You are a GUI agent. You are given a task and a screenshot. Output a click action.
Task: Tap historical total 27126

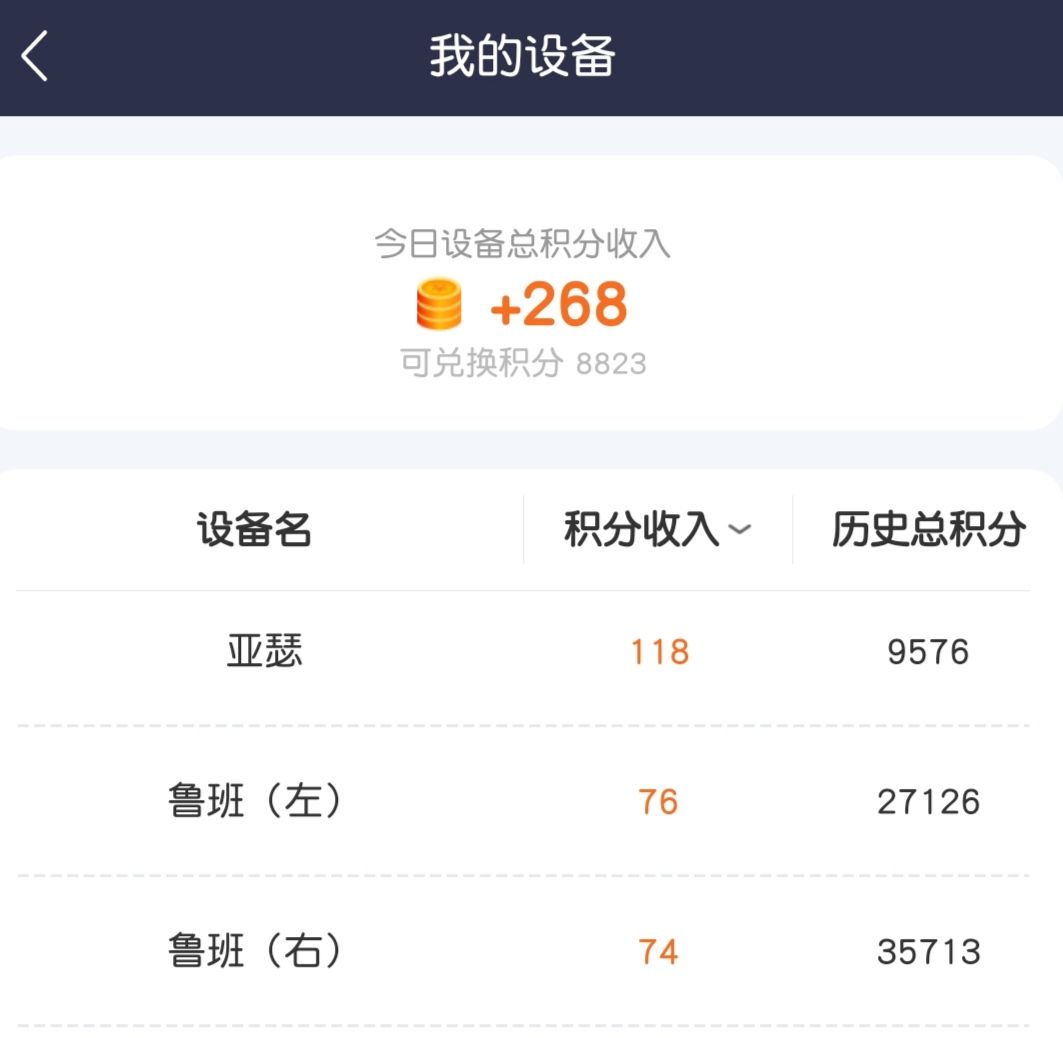click(928, 802)
